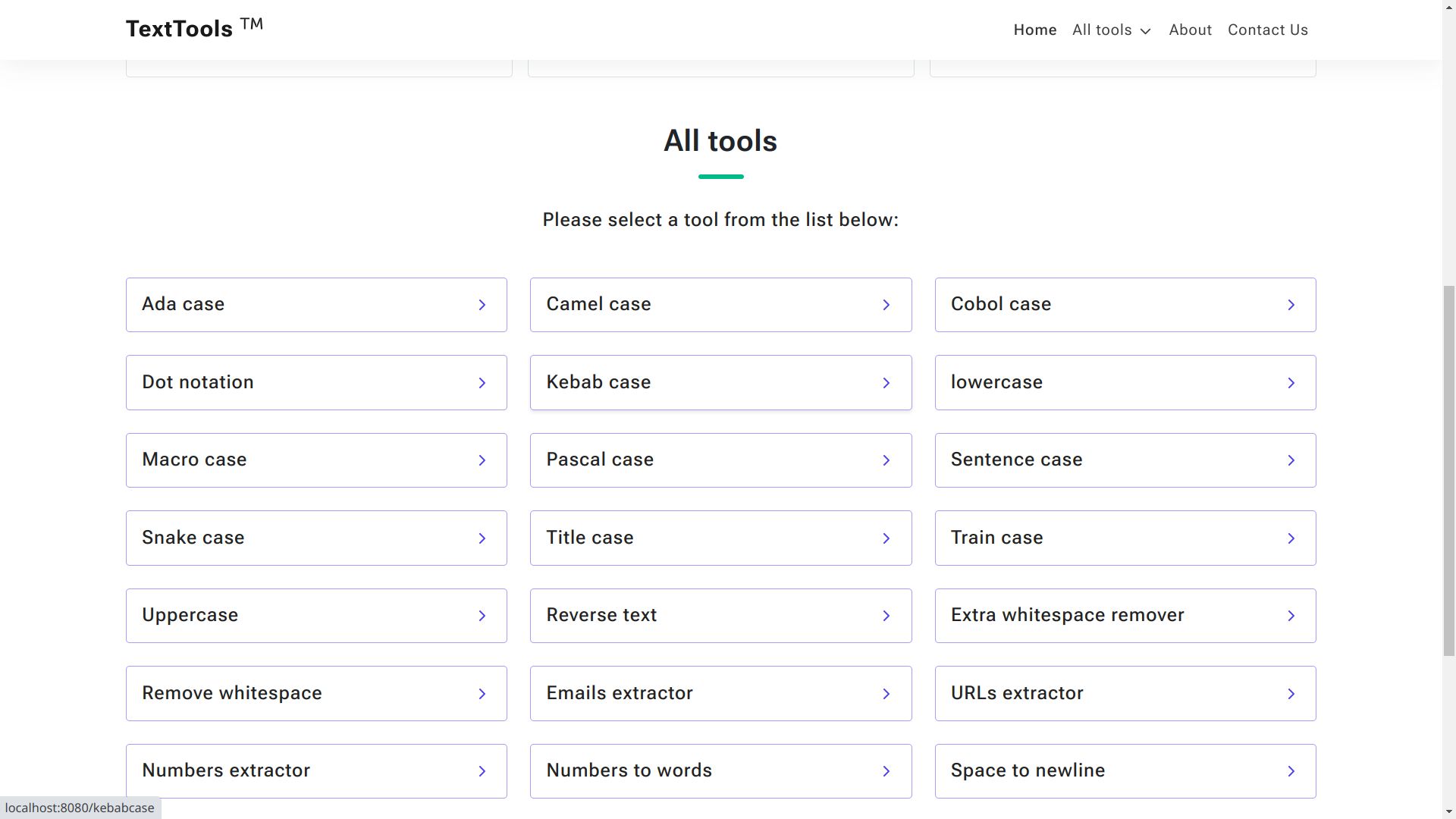Click the arrow icon beside Dot notation

[482, 383]
